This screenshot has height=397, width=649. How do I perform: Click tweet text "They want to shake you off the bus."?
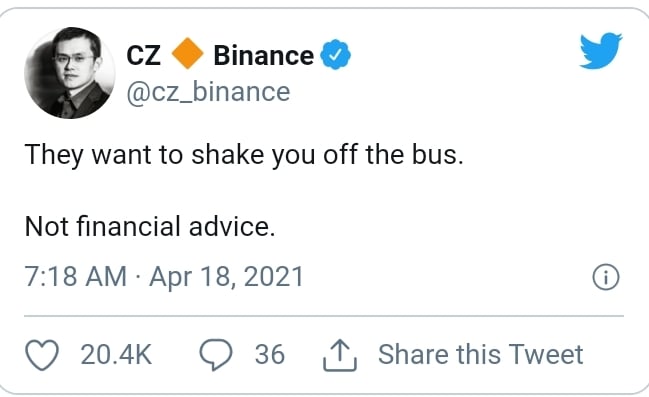(244, 156)
